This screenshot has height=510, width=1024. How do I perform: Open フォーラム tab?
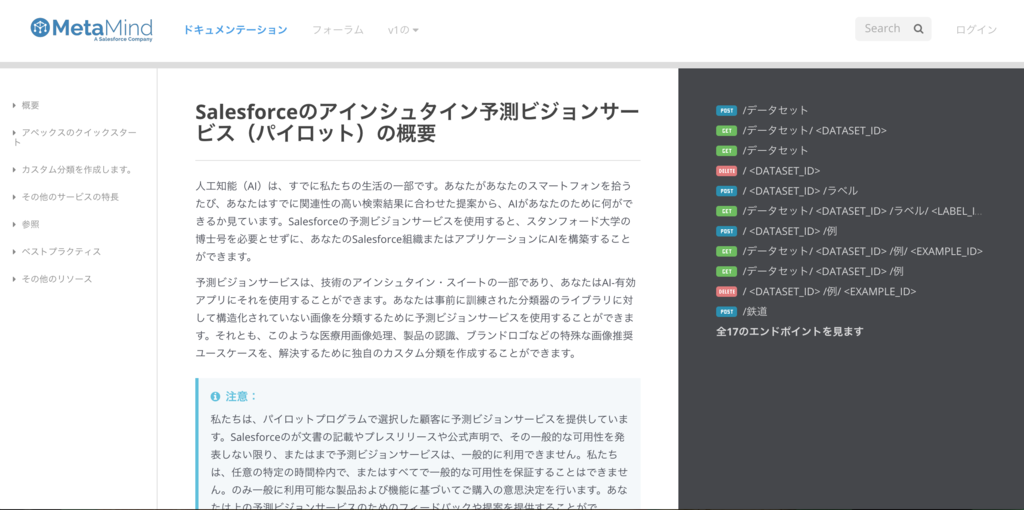click(338, 29)
